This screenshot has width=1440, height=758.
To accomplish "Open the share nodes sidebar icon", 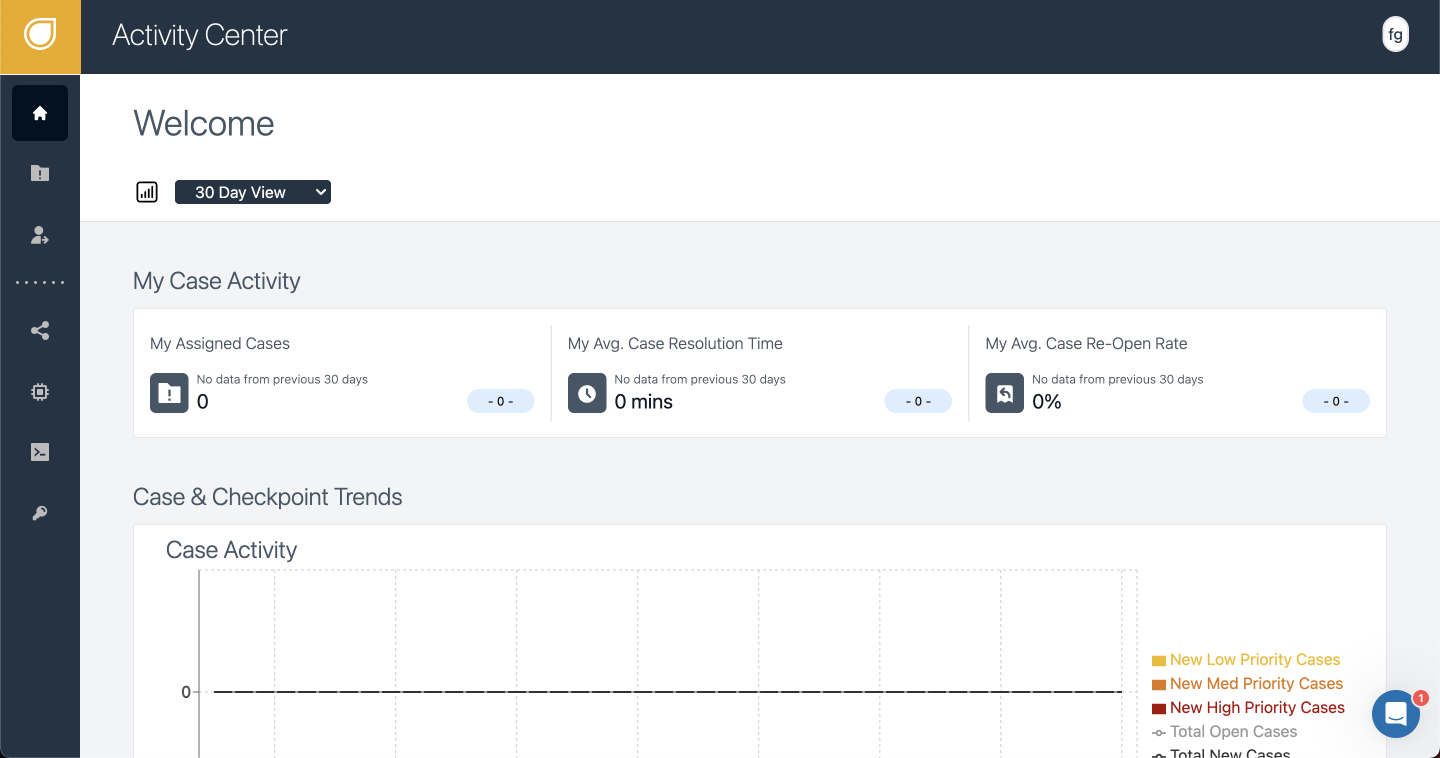I will pos(40,331).
